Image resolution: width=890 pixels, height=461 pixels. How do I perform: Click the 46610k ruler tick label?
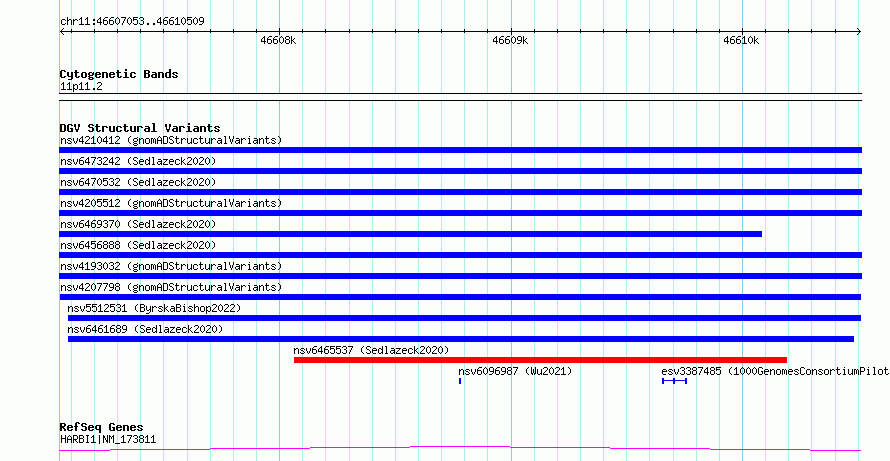click(x=741, y=41)
